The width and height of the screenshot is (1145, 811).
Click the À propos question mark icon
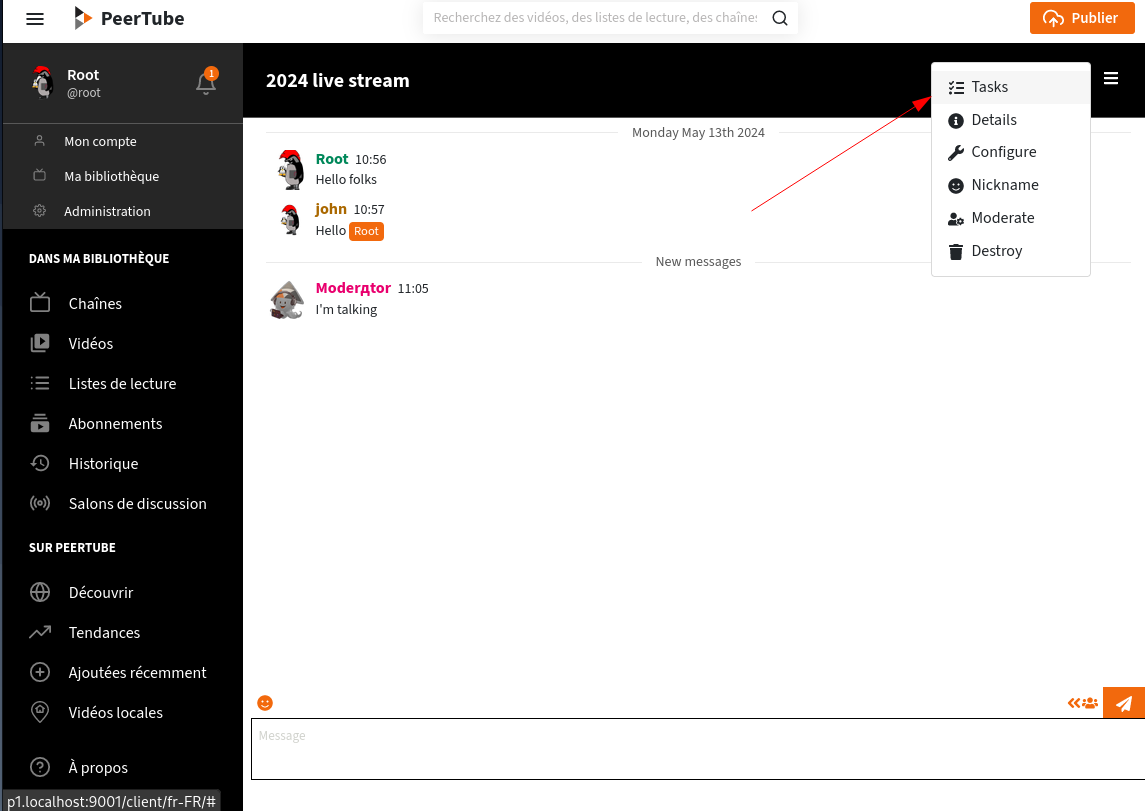[x=40, y=767]
